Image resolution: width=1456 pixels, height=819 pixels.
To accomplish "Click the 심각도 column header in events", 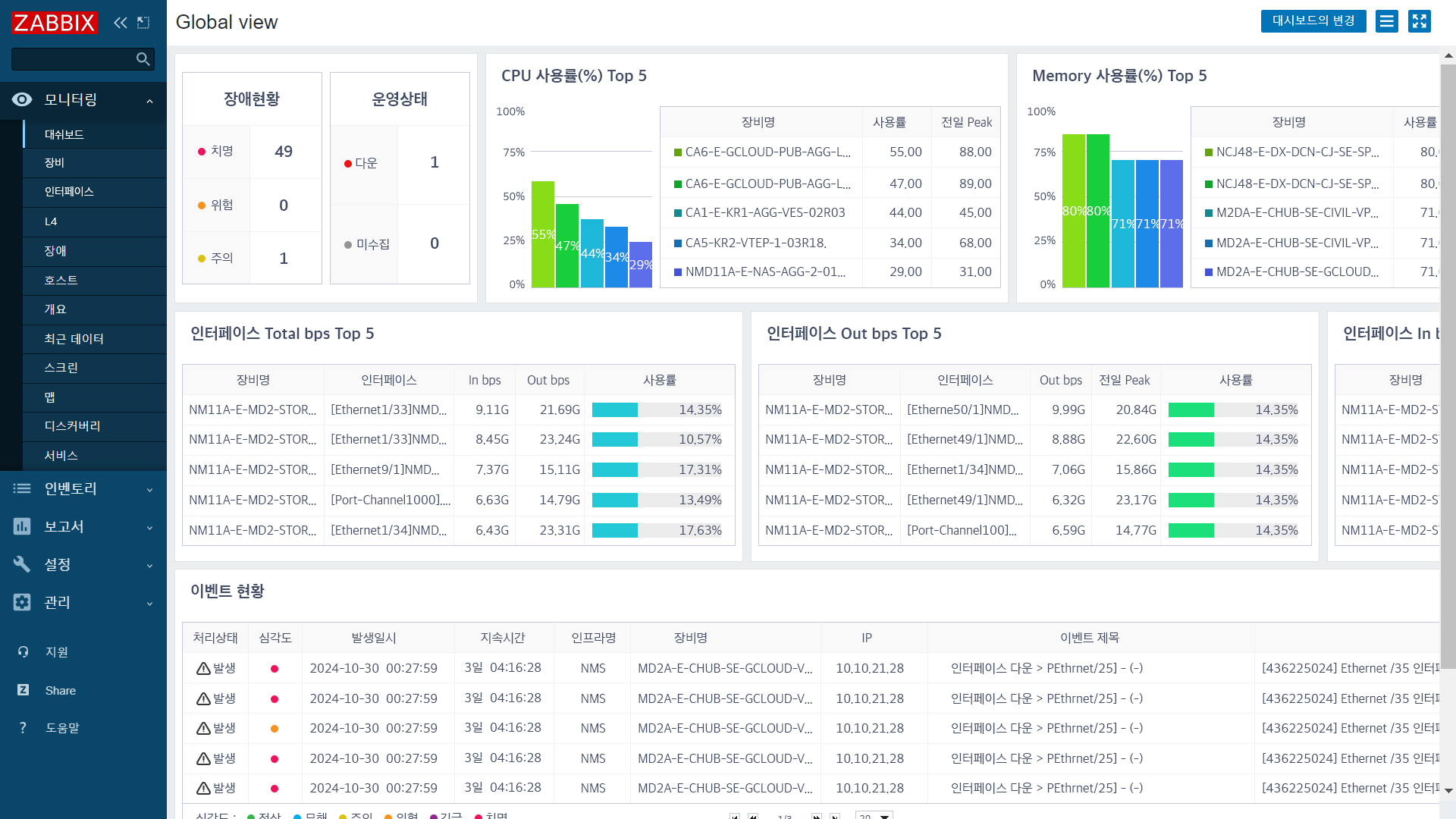I will (x=275, y=638).
